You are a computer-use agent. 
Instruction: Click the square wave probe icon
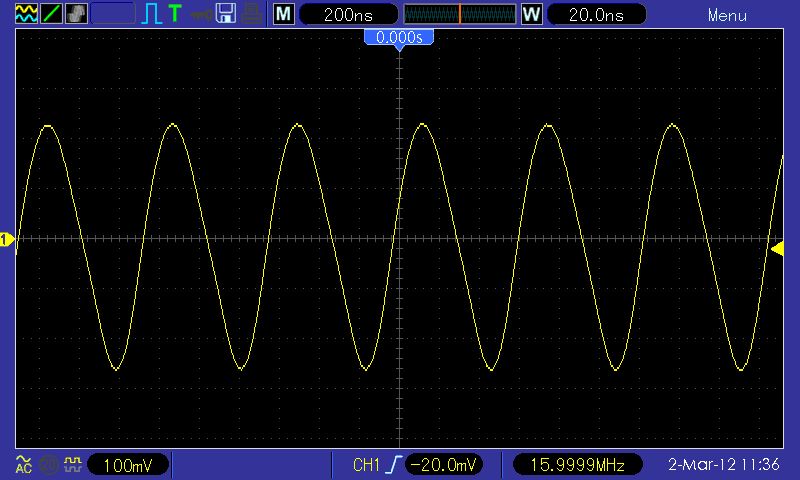[x=72, y=464]
